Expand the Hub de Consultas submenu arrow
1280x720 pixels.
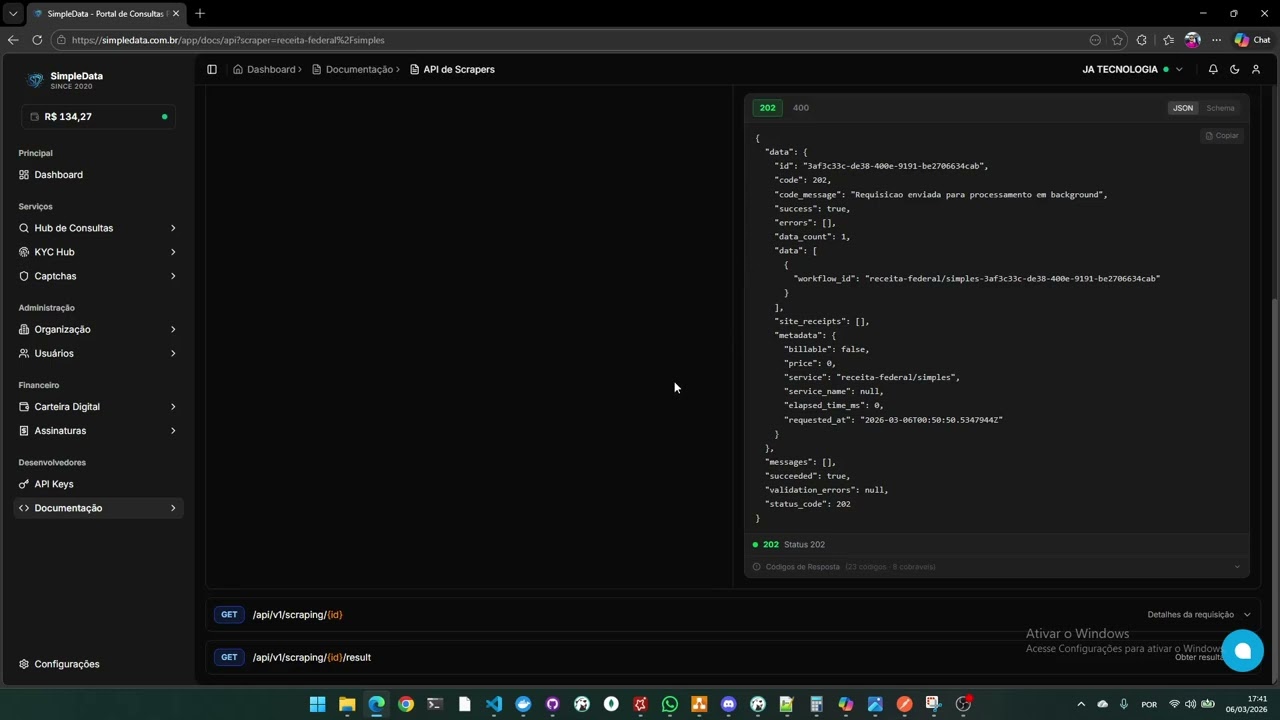173,228
